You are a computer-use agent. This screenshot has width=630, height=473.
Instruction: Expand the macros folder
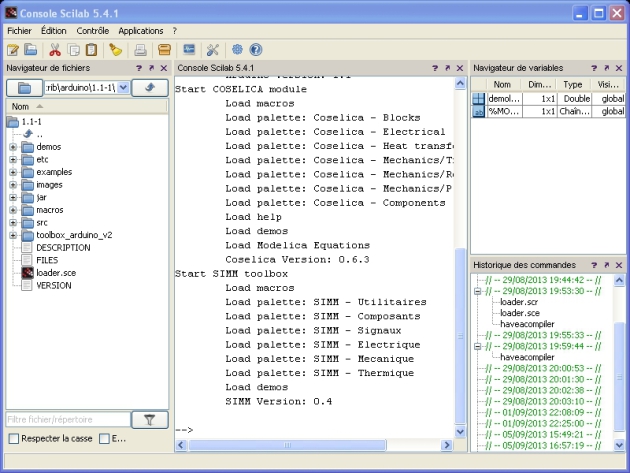pyautogui.click(x=13, y=210)
